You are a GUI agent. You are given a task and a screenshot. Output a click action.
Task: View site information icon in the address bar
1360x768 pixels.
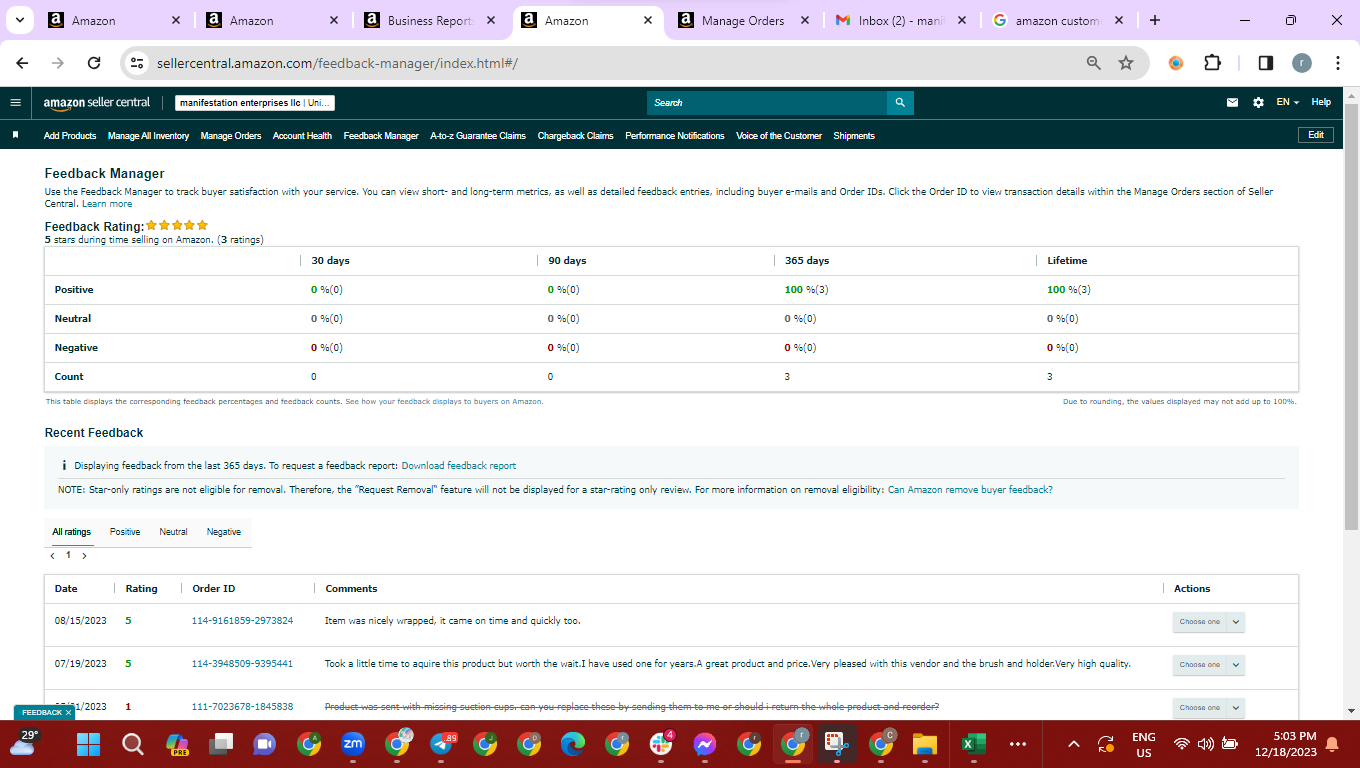(138, 63)
